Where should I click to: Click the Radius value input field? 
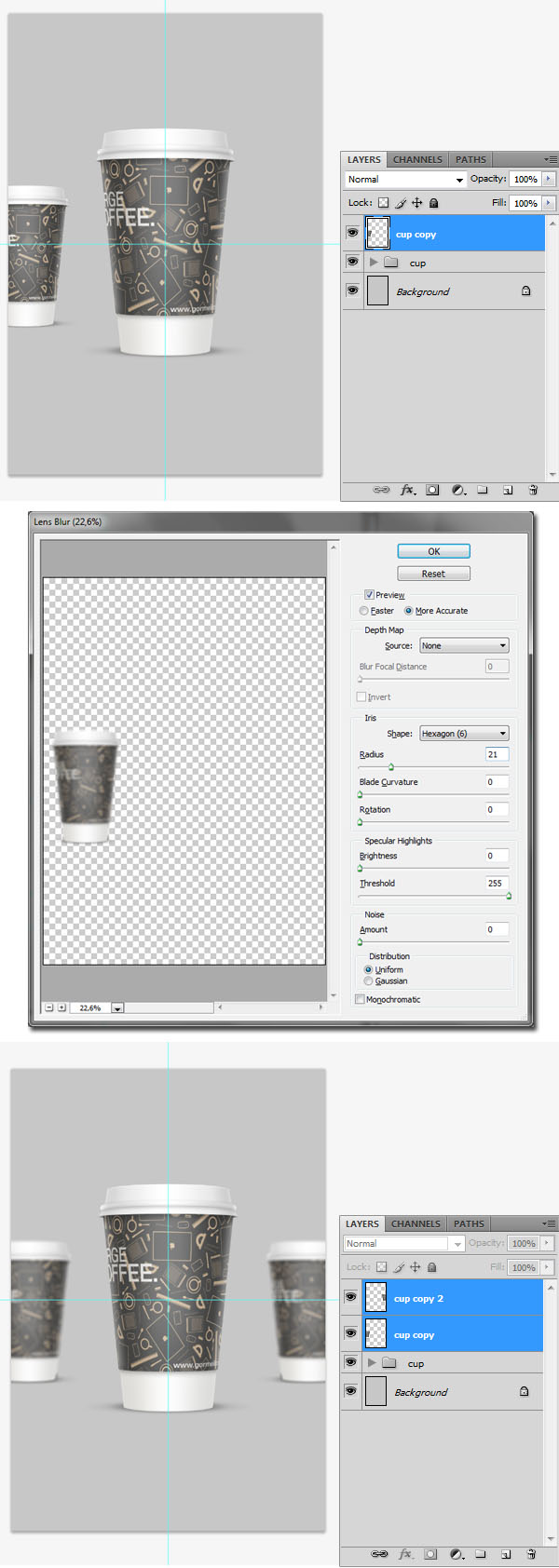(x=497, y=754)
